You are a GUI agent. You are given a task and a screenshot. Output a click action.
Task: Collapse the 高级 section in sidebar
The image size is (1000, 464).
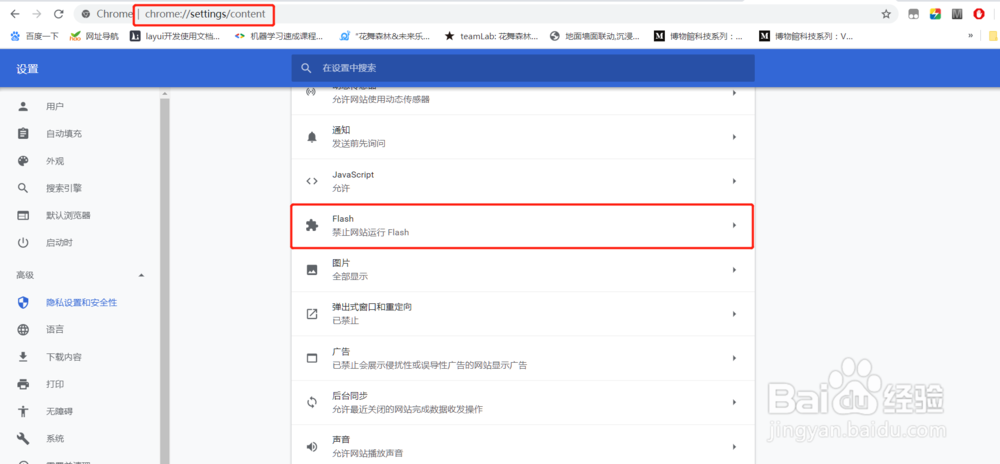142,275
